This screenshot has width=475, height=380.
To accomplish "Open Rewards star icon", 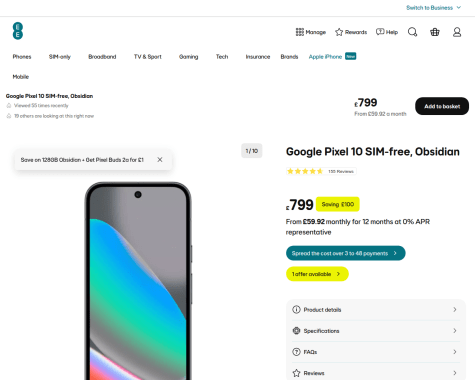I will 339,32.
